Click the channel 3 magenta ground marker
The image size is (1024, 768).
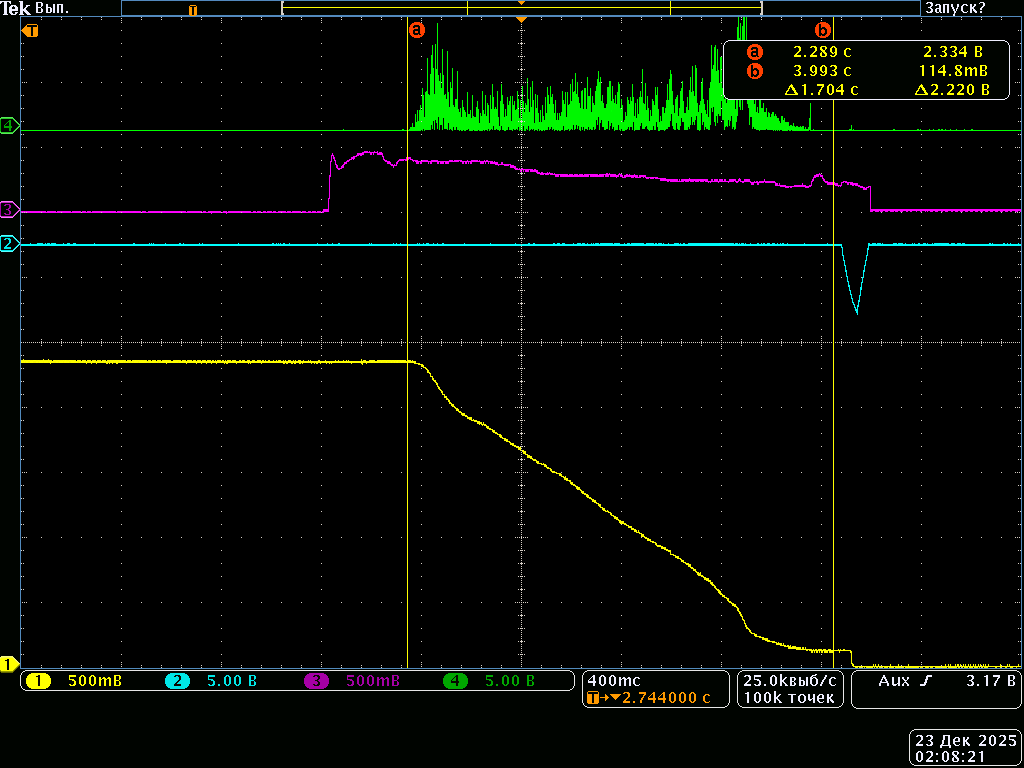click(9, 210)
